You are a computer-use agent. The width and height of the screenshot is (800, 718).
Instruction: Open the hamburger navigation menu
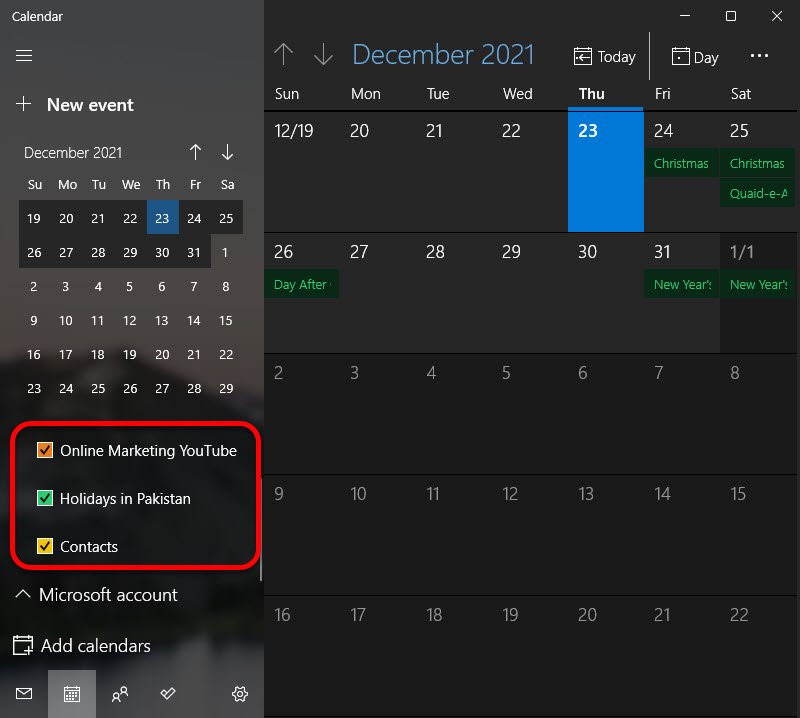(x=24, y=56)
